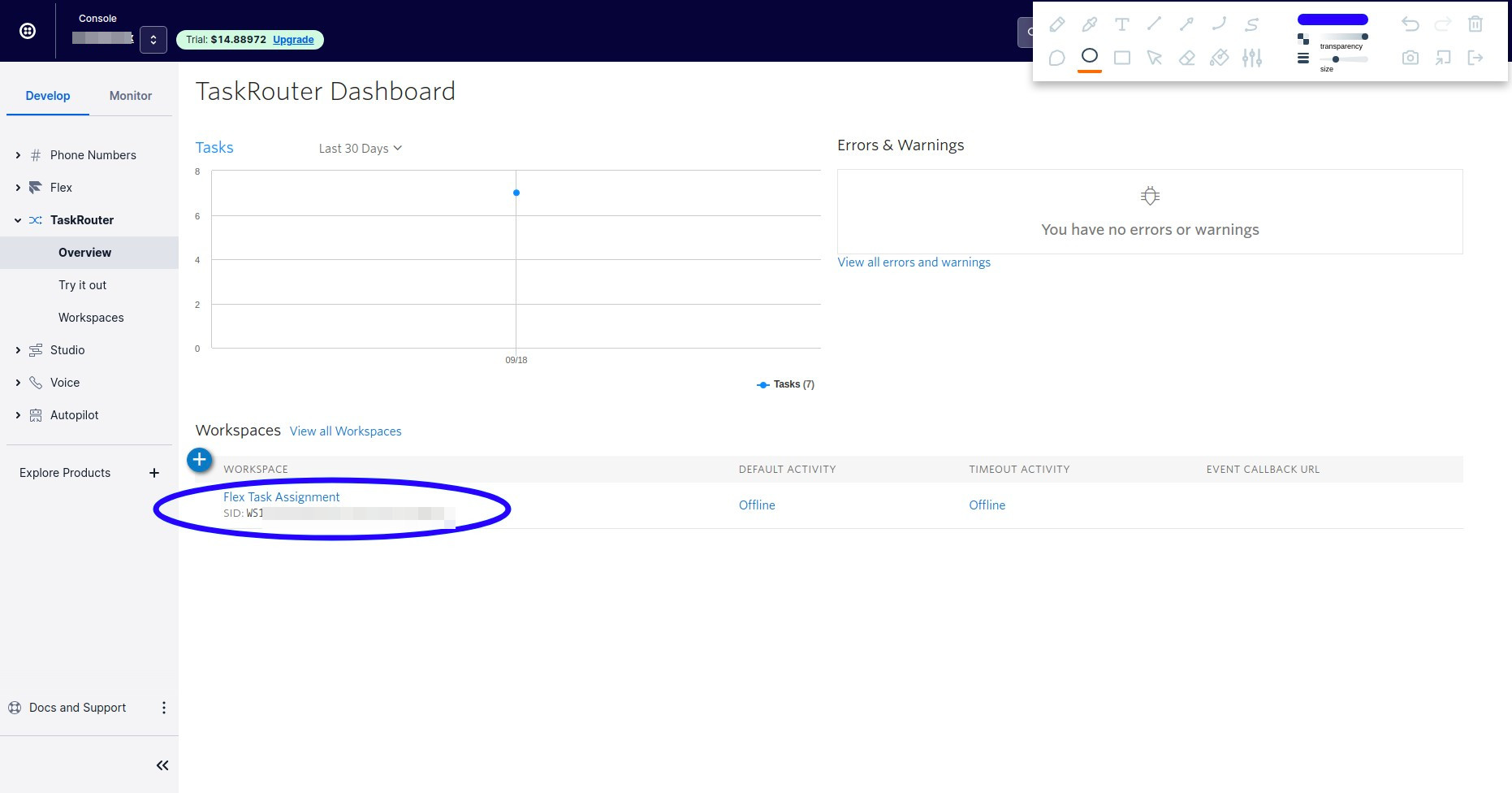Switch to the Develop tab
This screenshot has width=1512, height=793.
click(x=48, y=96)
